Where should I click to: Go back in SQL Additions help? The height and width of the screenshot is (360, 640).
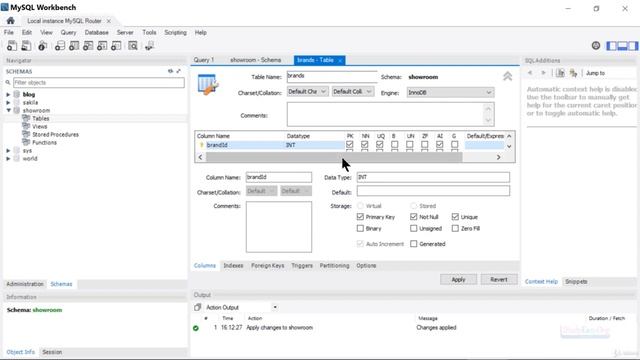tap(530, 73)
